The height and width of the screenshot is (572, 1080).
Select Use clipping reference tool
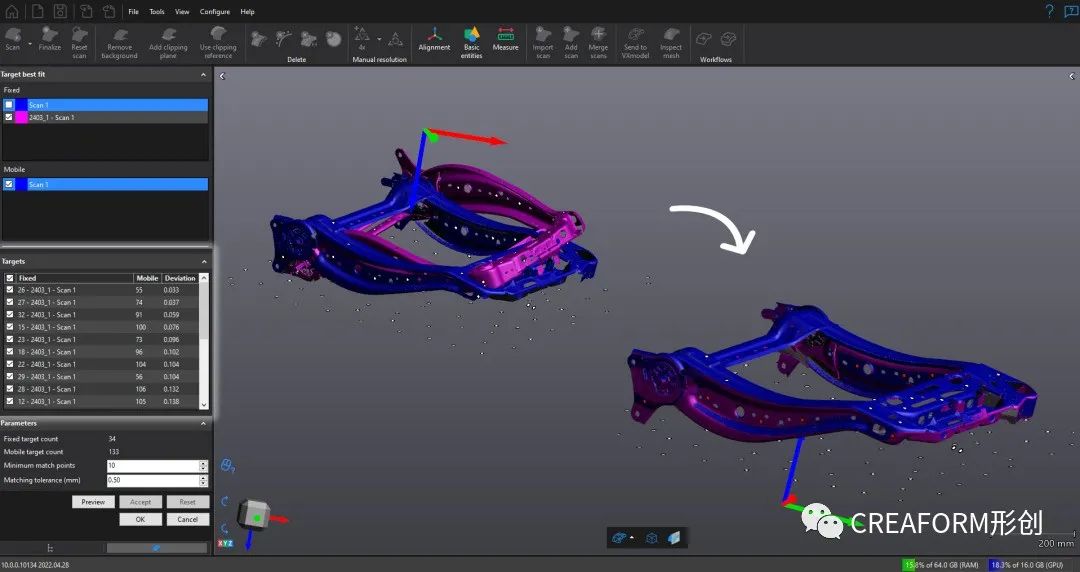(x=218, y=44)
